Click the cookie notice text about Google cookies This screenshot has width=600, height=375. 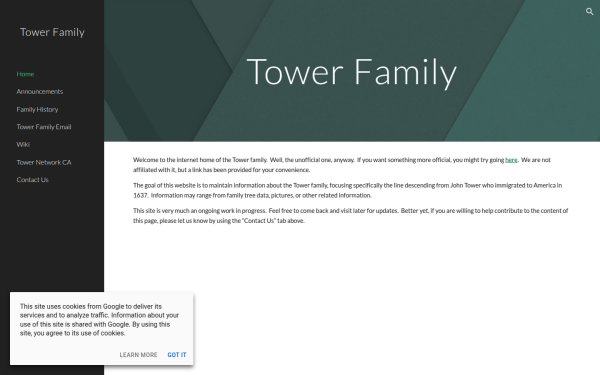[99, 320]
